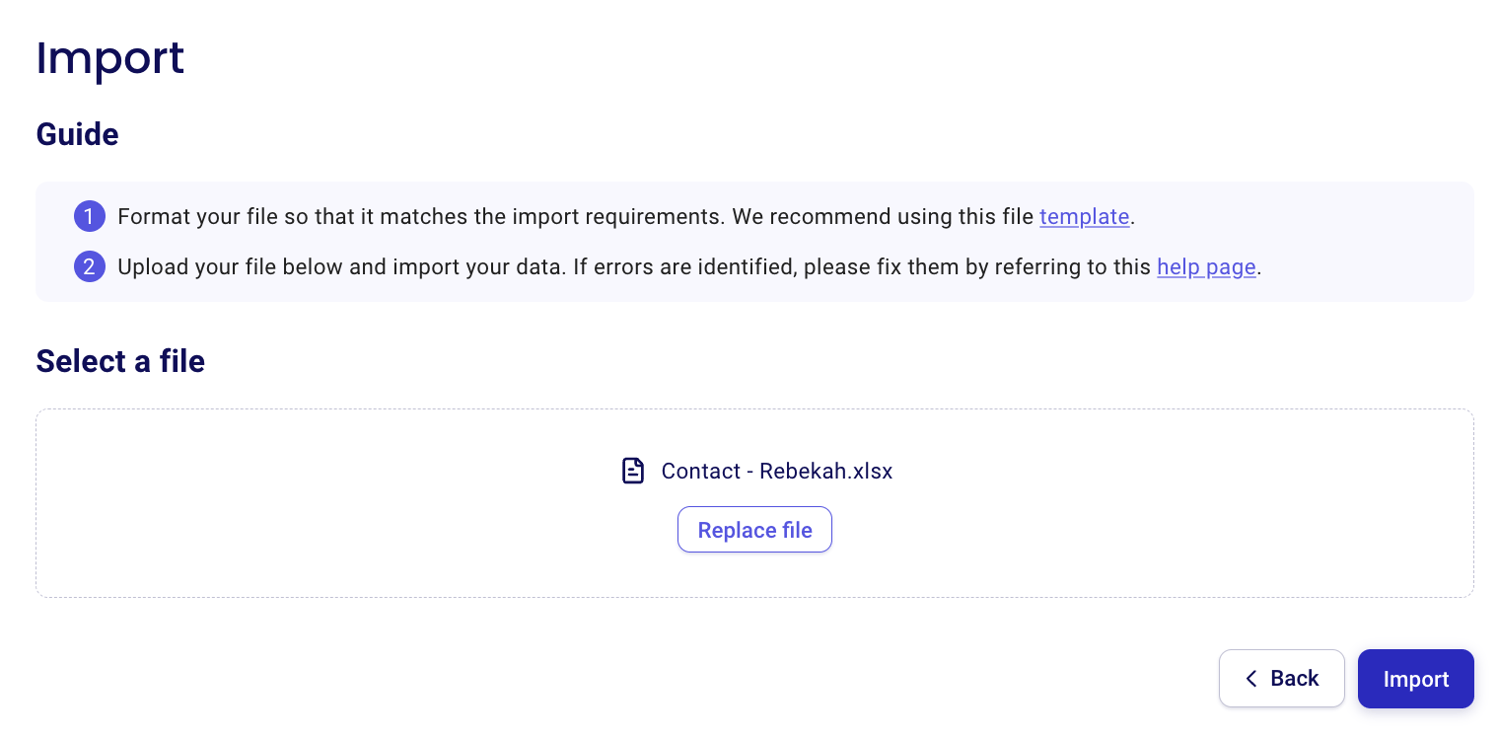Click empty space in the Guide panel
Image resolution: width=1497 pixels, height=738 pixels.
pos(1370,240)
